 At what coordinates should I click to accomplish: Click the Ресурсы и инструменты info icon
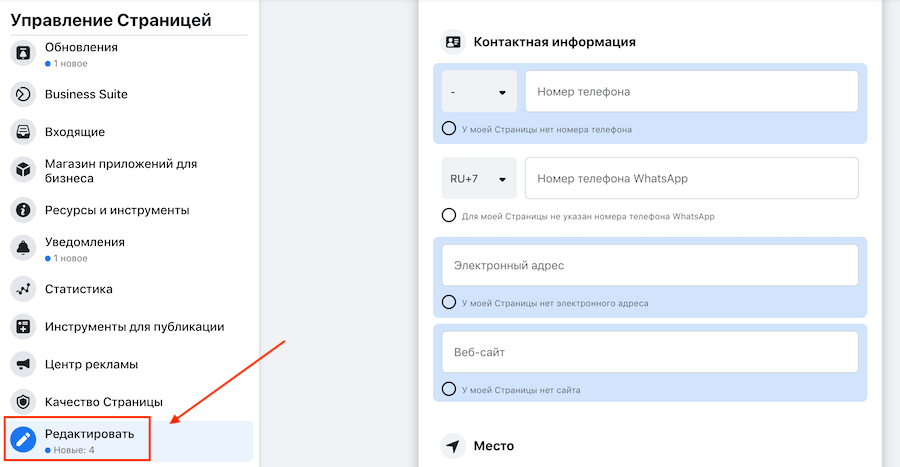pyautogui.click(x=23, y=210)
